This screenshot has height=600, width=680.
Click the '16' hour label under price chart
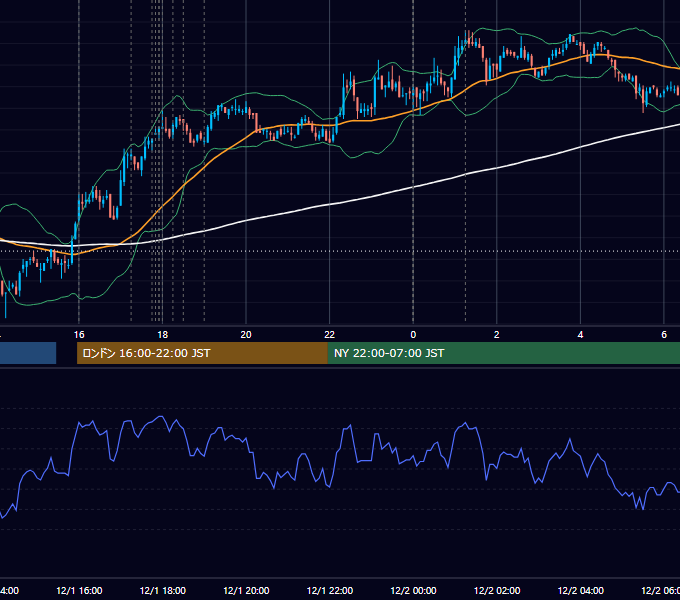click(x=79, y=335)
